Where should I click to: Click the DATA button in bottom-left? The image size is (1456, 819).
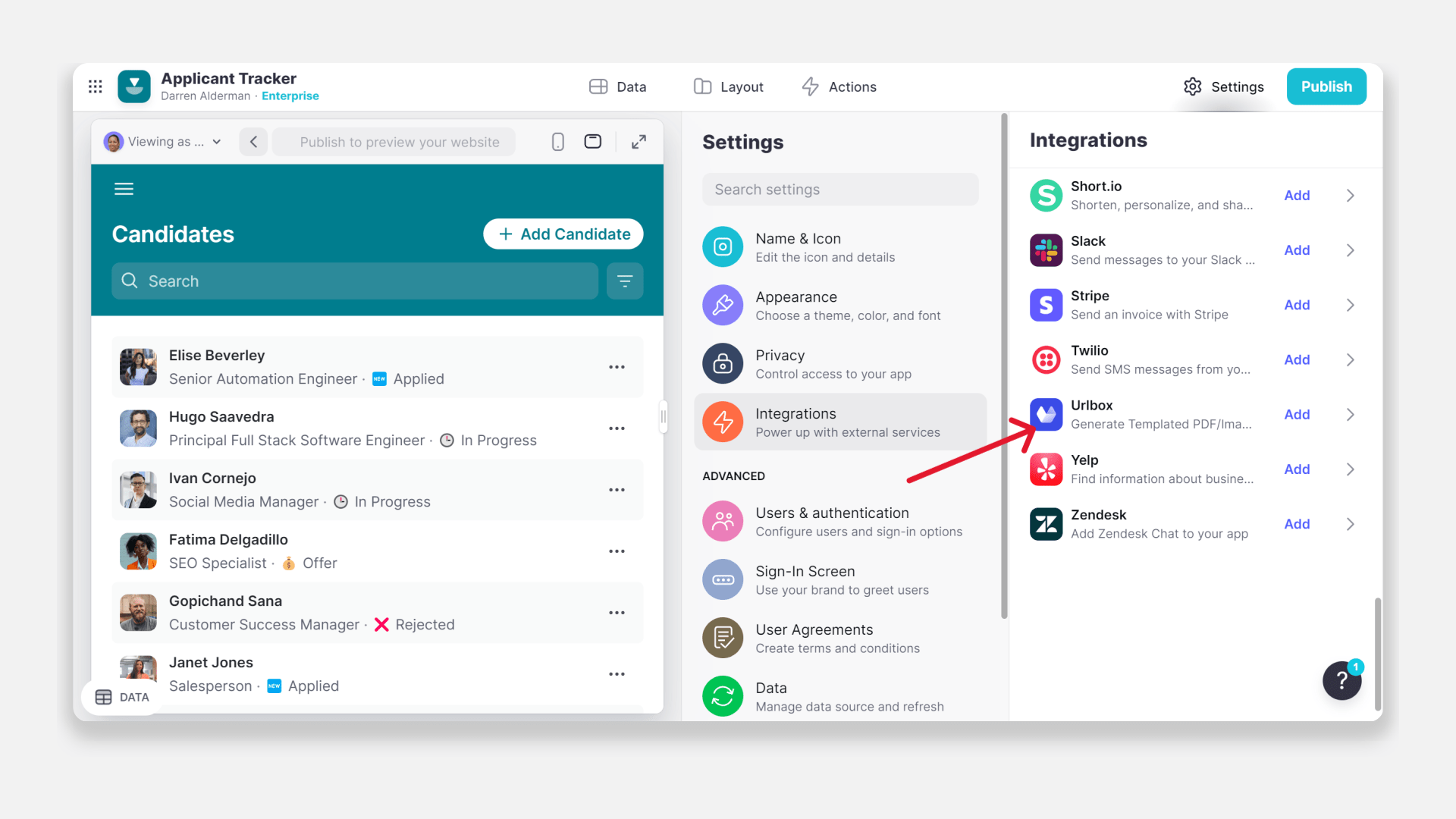121,697
